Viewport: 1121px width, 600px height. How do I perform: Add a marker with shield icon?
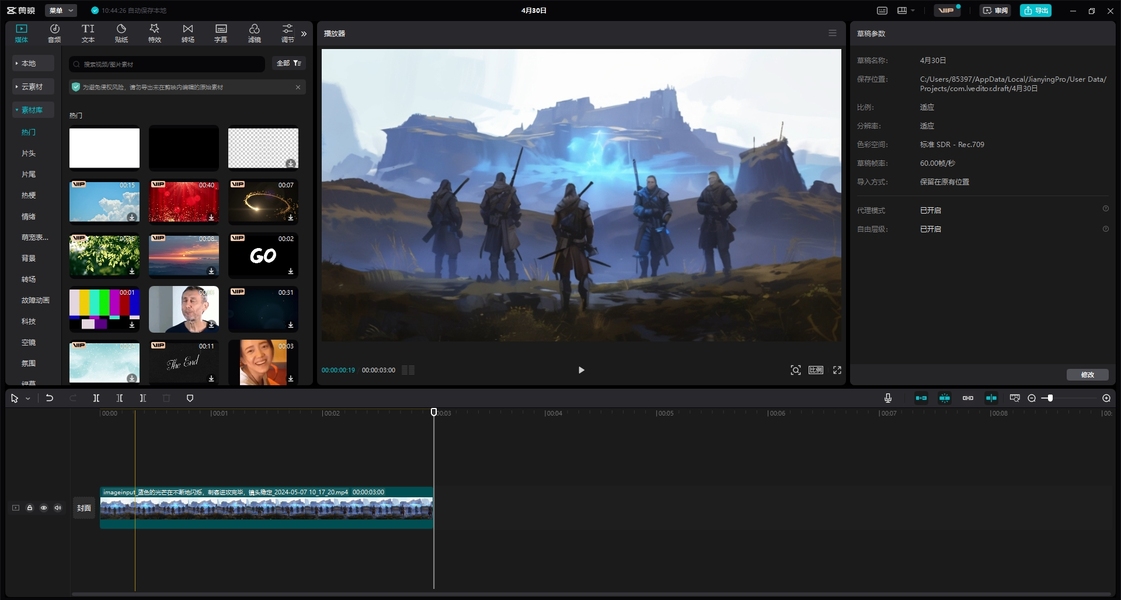click(189, 398)
